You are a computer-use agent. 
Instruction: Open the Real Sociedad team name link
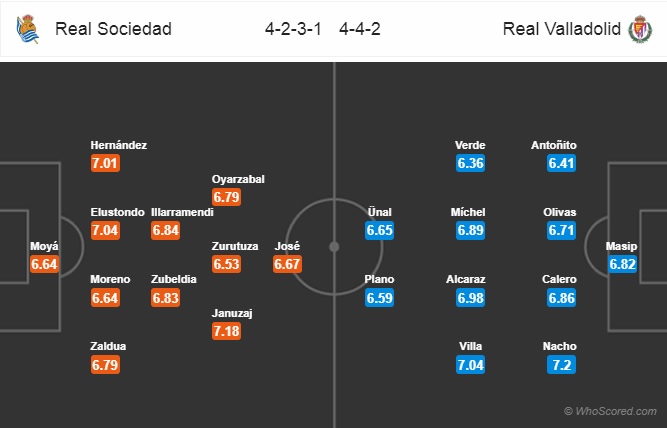(114, 29)
